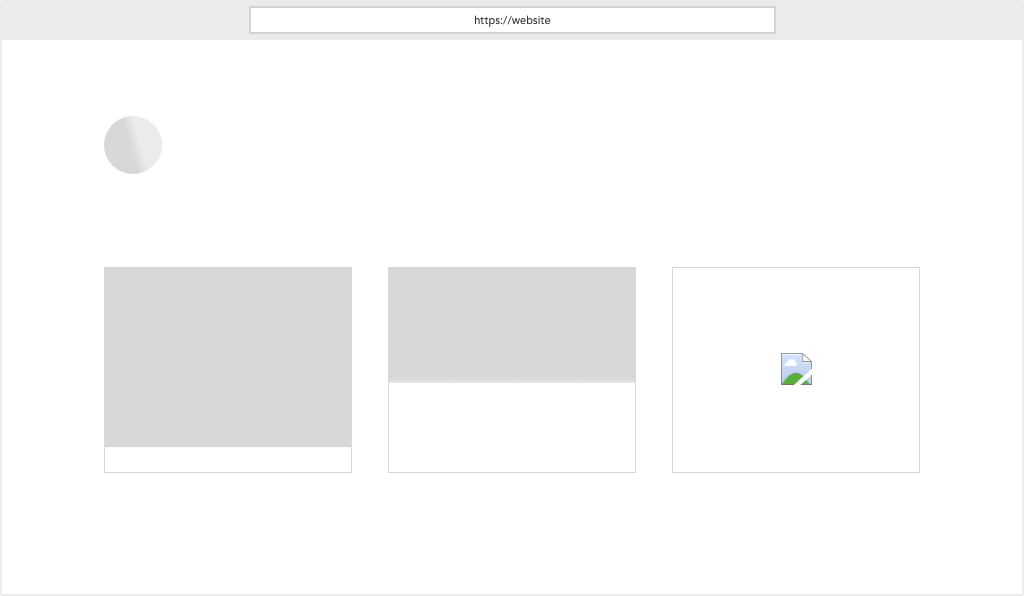Image resolution: width=1024 pixels, height=596 pixels.
Task: Click the address bar showing https://website
Action: click(512, 19)
